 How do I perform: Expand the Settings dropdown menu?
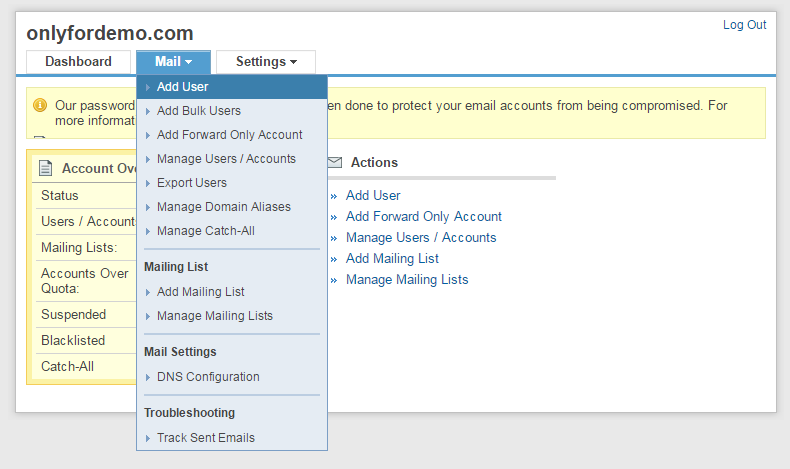click(x=266, y=62)
